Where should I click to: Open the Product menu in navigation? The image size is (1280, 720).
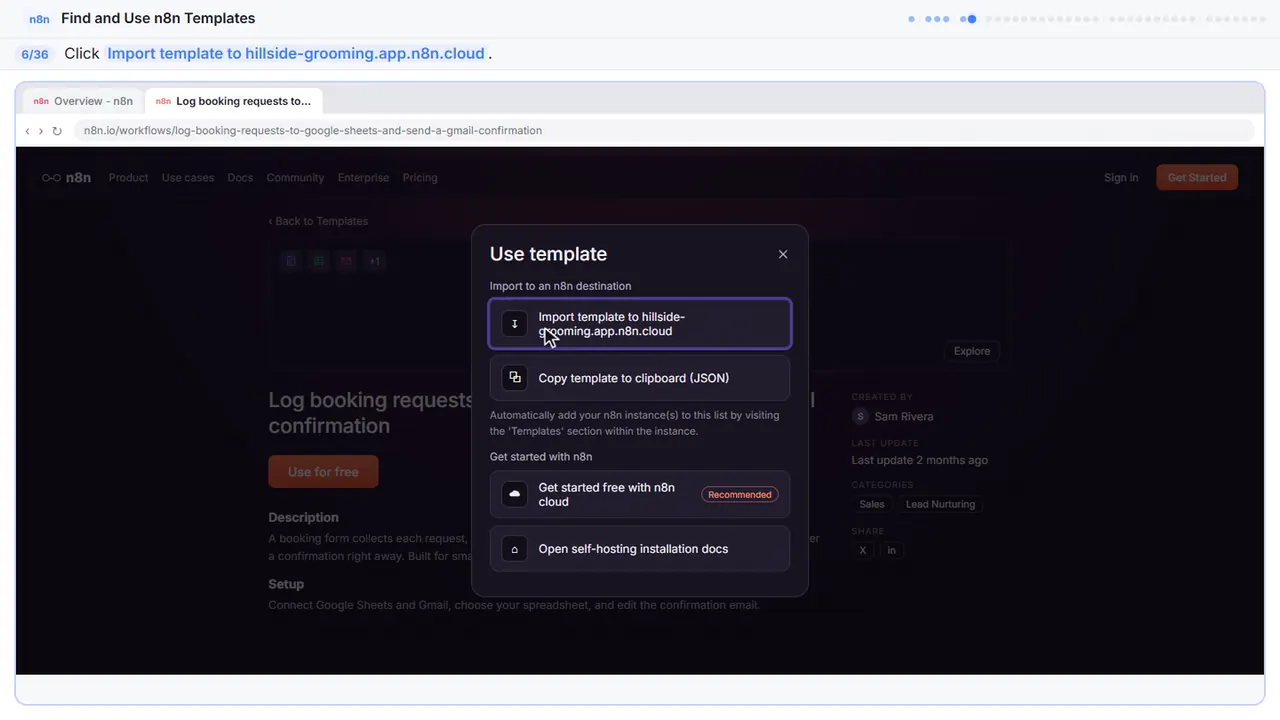(128, 178)
